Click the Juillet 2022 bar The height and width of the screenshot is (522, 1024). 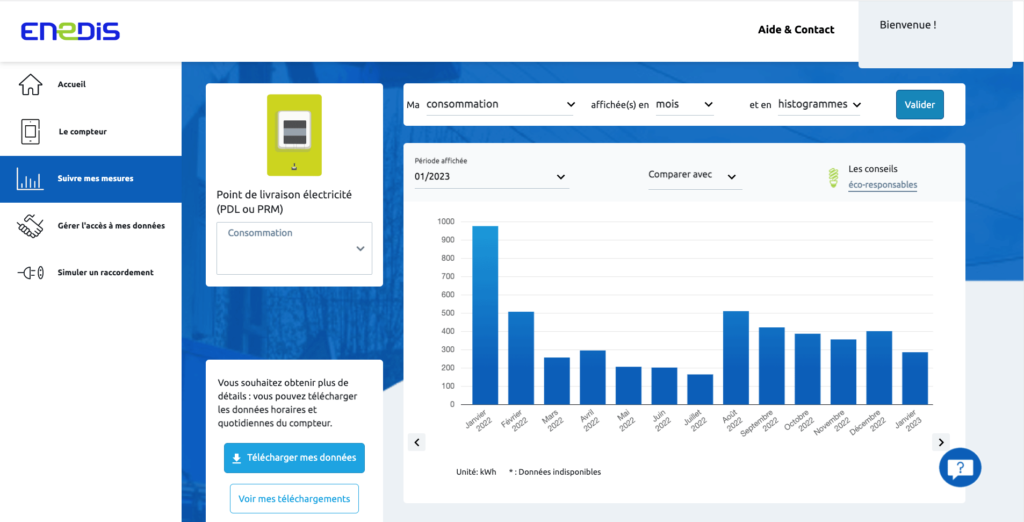point(700,389)
